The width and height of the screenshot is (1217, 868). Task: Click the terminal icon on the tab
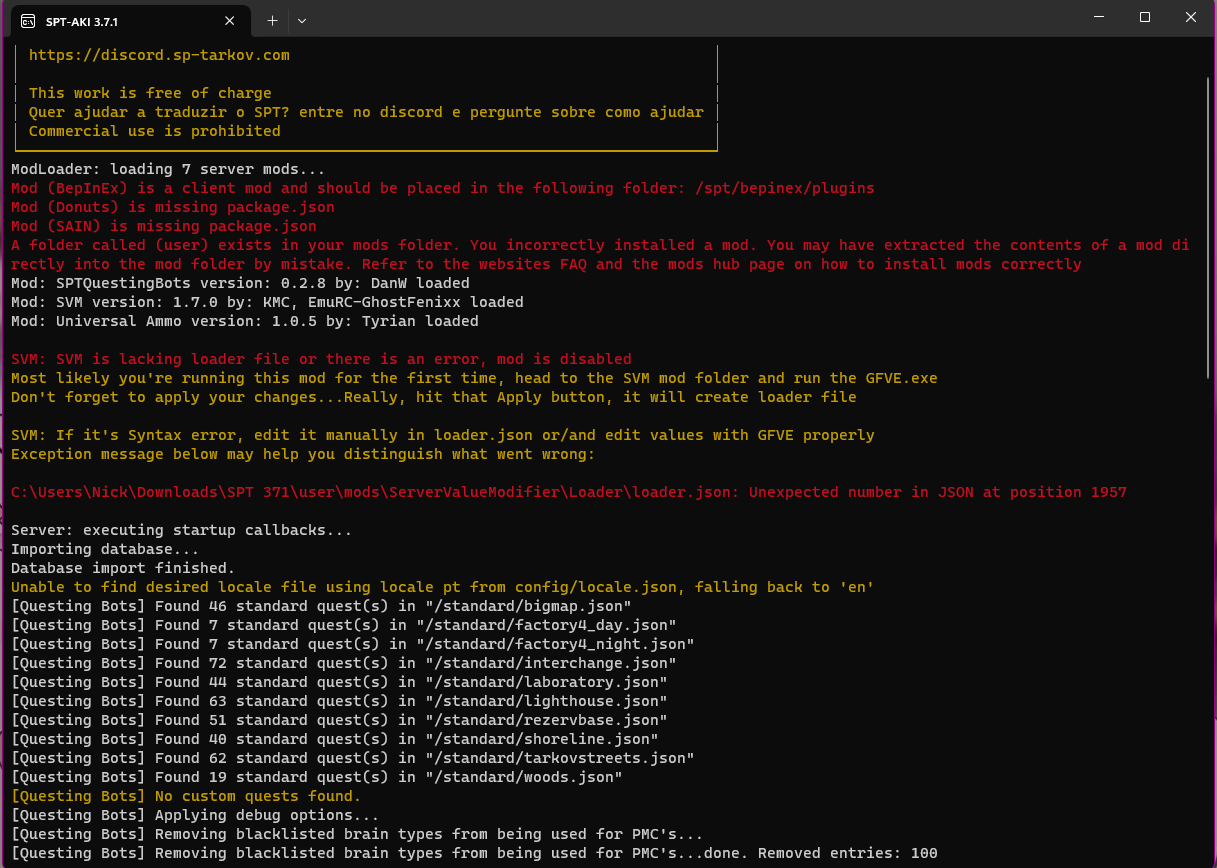click(28, 21)
